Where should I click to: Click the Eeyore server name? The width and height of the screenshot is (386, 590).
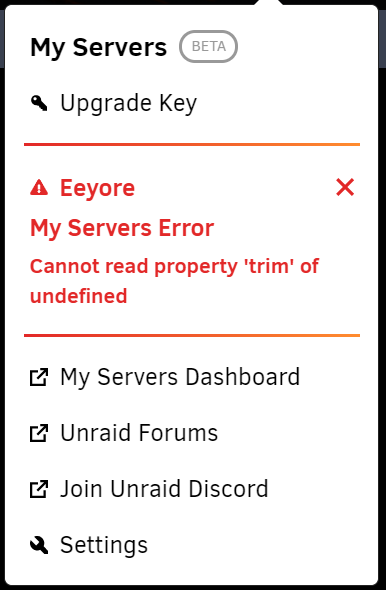click(97, 188)
